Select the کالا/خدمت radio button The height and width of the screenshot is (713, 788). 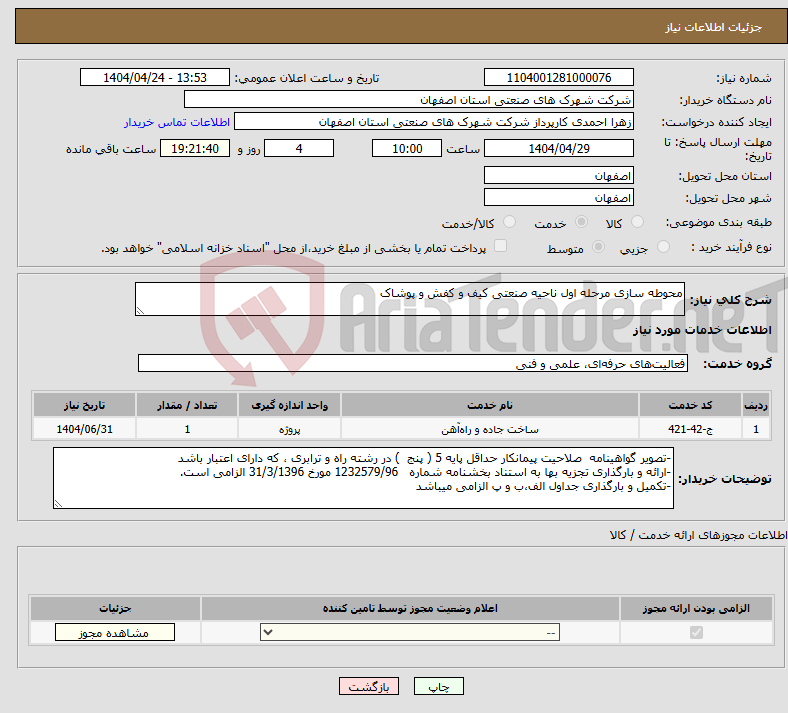pos(510,222)
